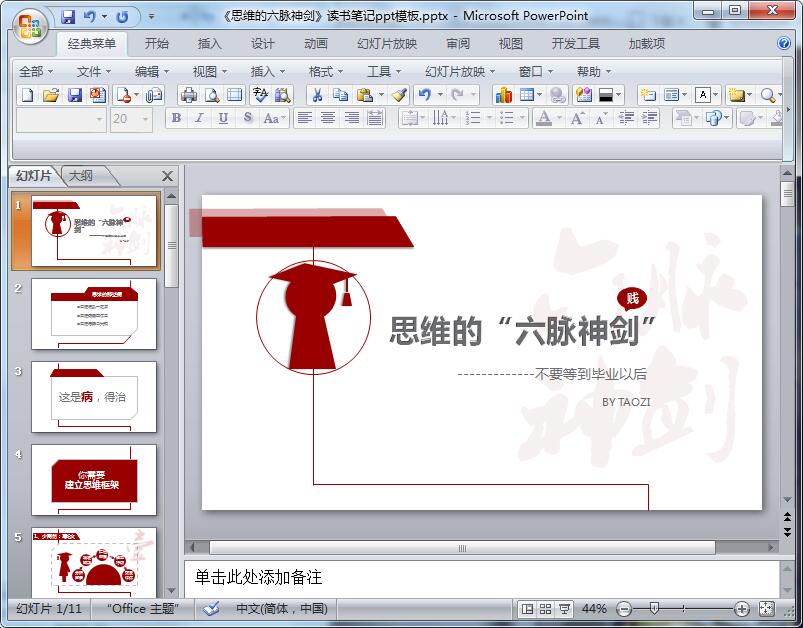Click the New blank presentation icon

28,95
